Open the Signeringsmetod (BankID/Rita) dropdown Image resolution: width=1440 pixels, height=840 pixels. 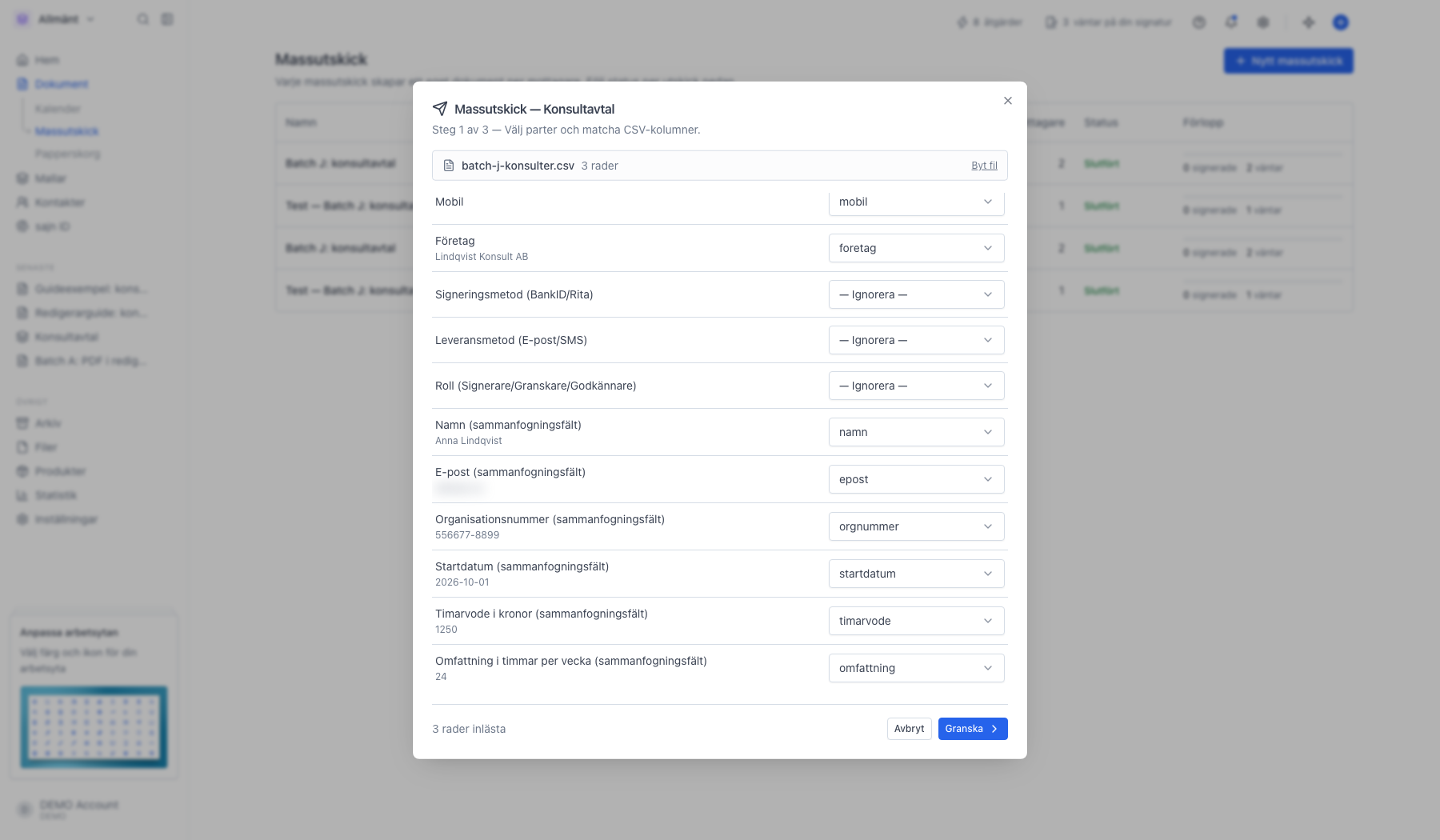[x=916, y=294]
